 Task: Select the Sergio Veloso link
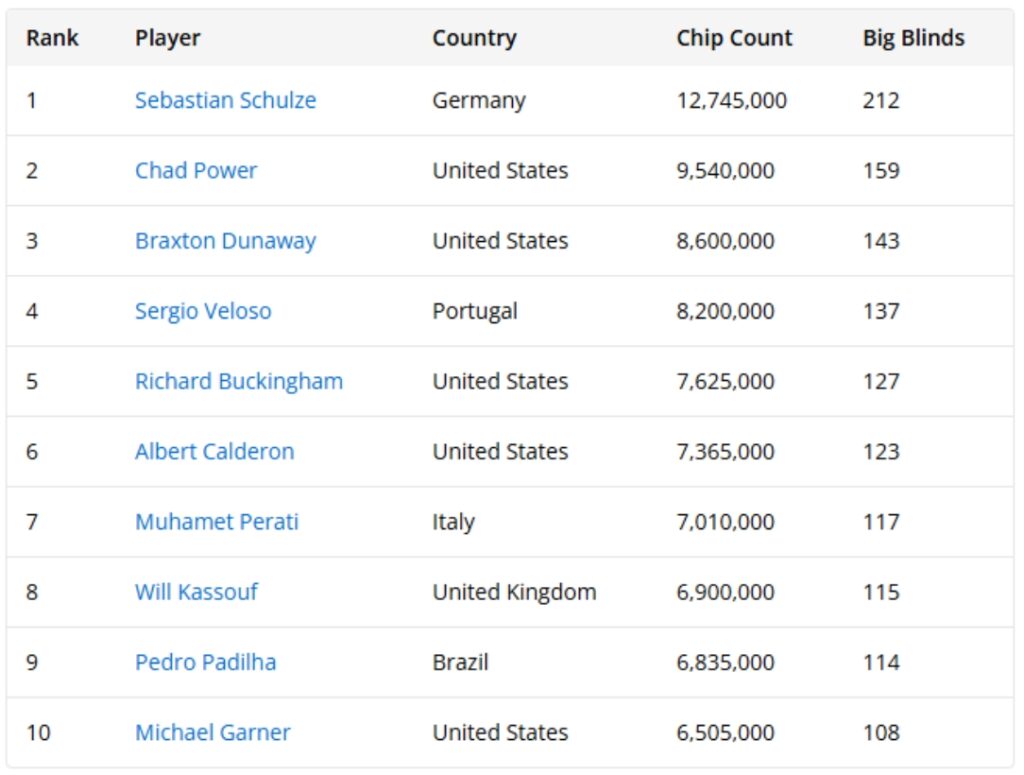tap(203, 311)
